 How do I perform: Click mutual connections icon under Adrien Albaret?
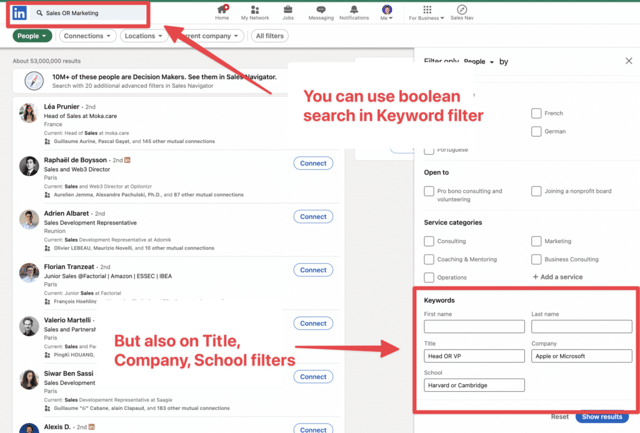tap(47, 248)
